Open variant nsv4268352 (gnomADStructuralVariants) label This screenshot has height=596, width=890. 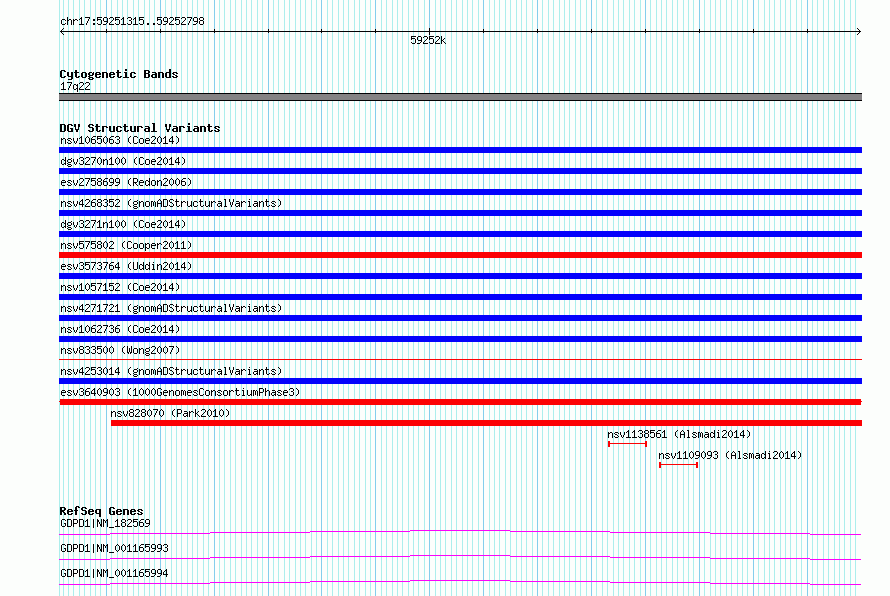click(x=171, y=203)
